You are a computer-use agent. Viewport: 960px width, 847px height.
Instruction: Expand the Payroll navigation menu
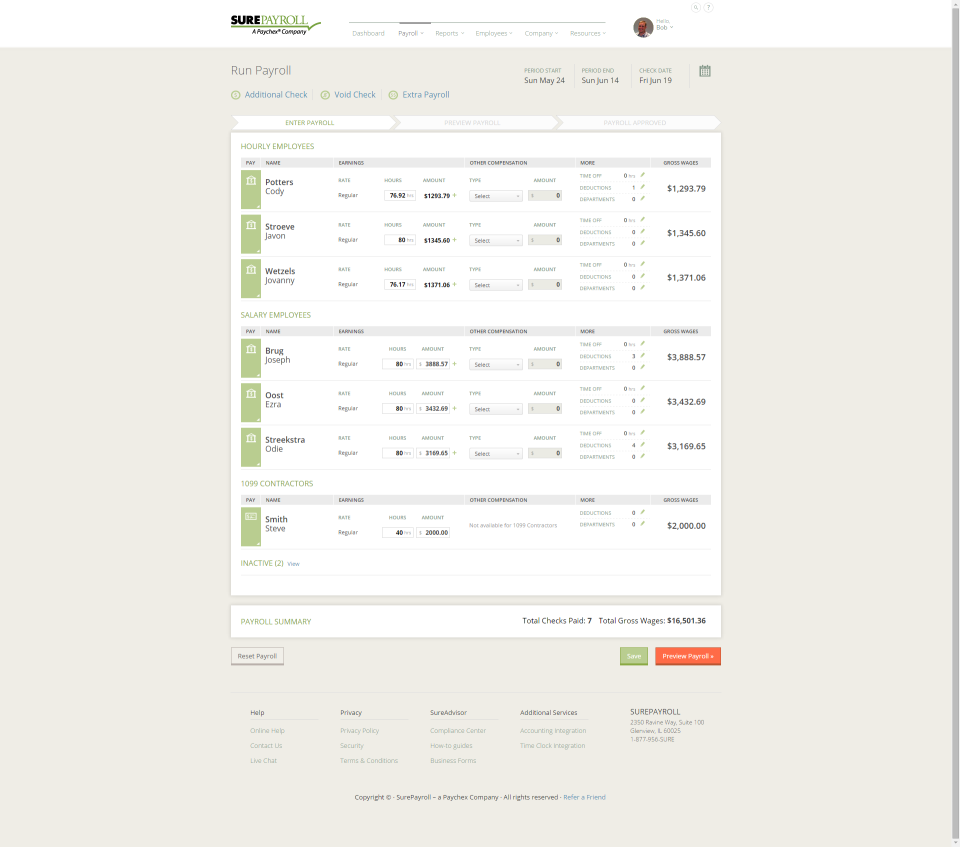tap(411, 34)
